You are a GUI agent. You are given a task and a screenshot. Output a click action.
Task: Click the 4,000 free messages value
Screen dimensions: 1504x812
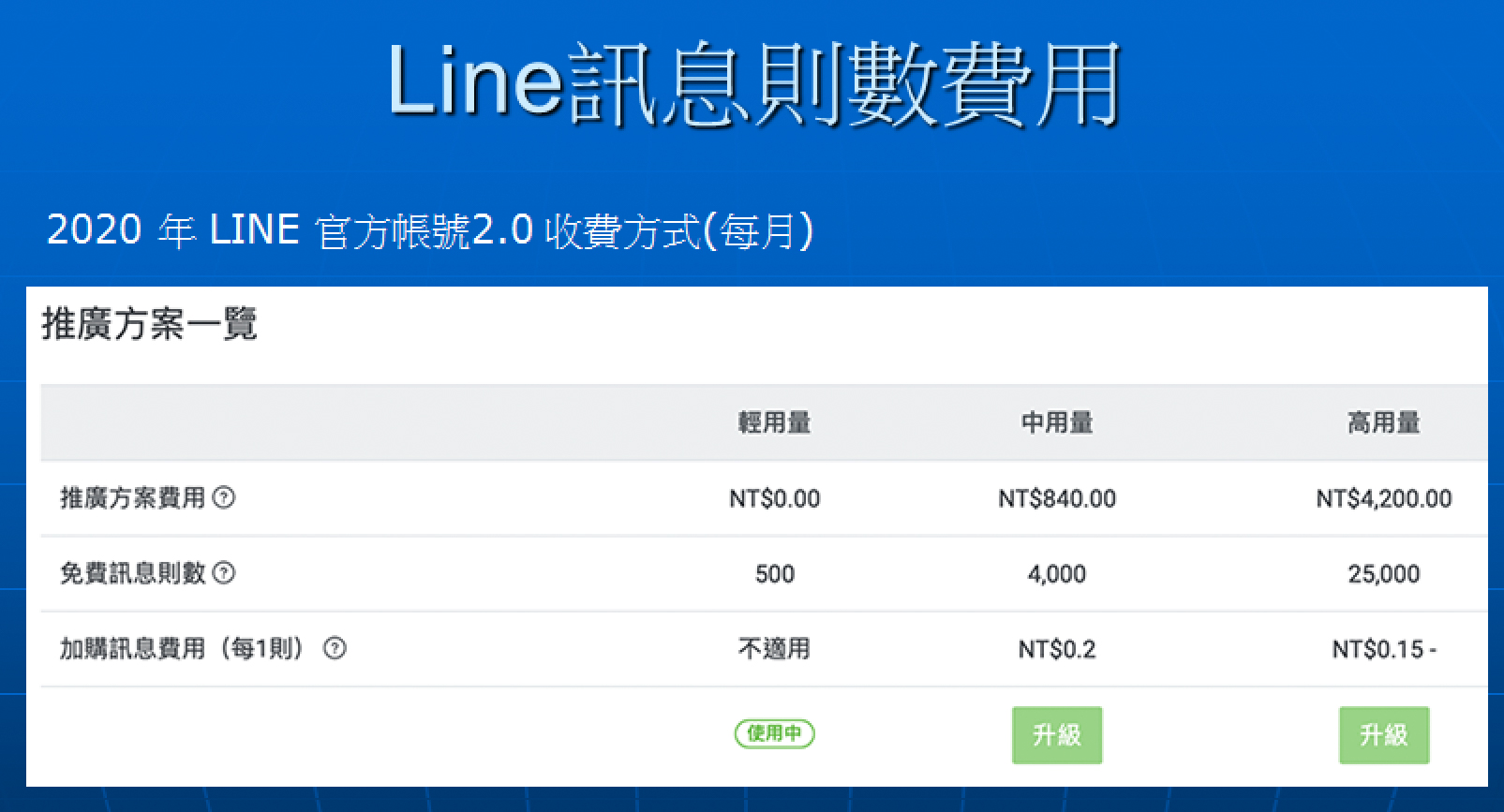pyautogui.click(x=1057, y=574)
